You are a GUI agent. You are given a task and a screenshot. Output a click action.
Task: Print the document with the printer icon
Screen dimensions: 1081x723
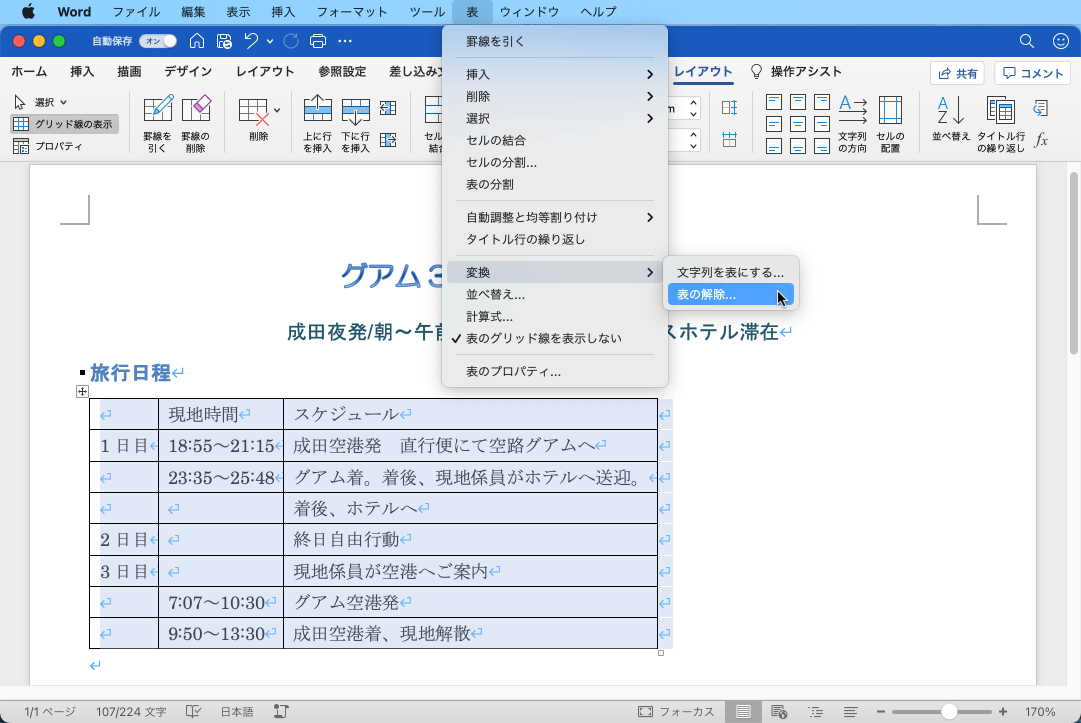pyautogui.click(x=318, y=41)
